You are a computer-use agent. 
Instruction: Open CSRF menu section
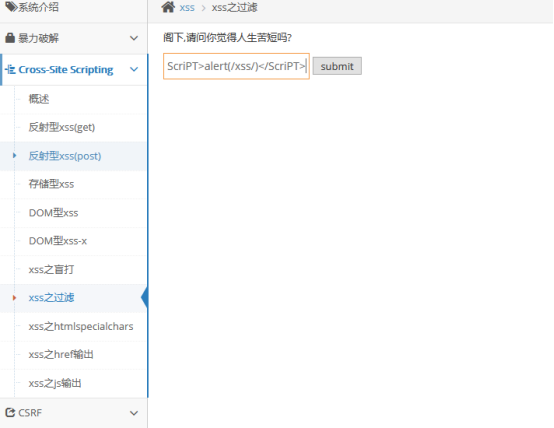73,413
